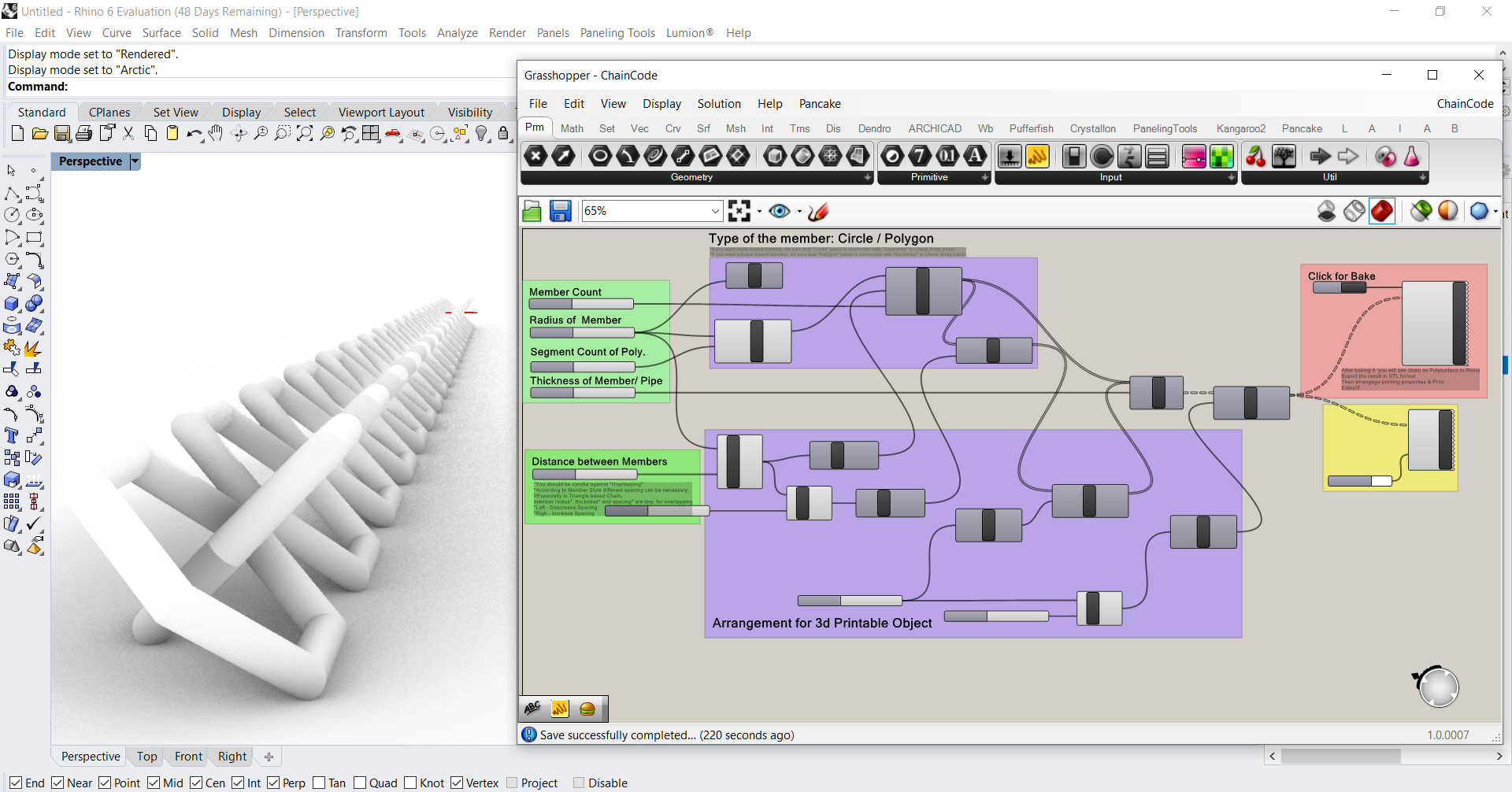This screenshot has width=1512, height=792.
Task: Open the 65% zoom level dropdown
Action: [715, 211]
